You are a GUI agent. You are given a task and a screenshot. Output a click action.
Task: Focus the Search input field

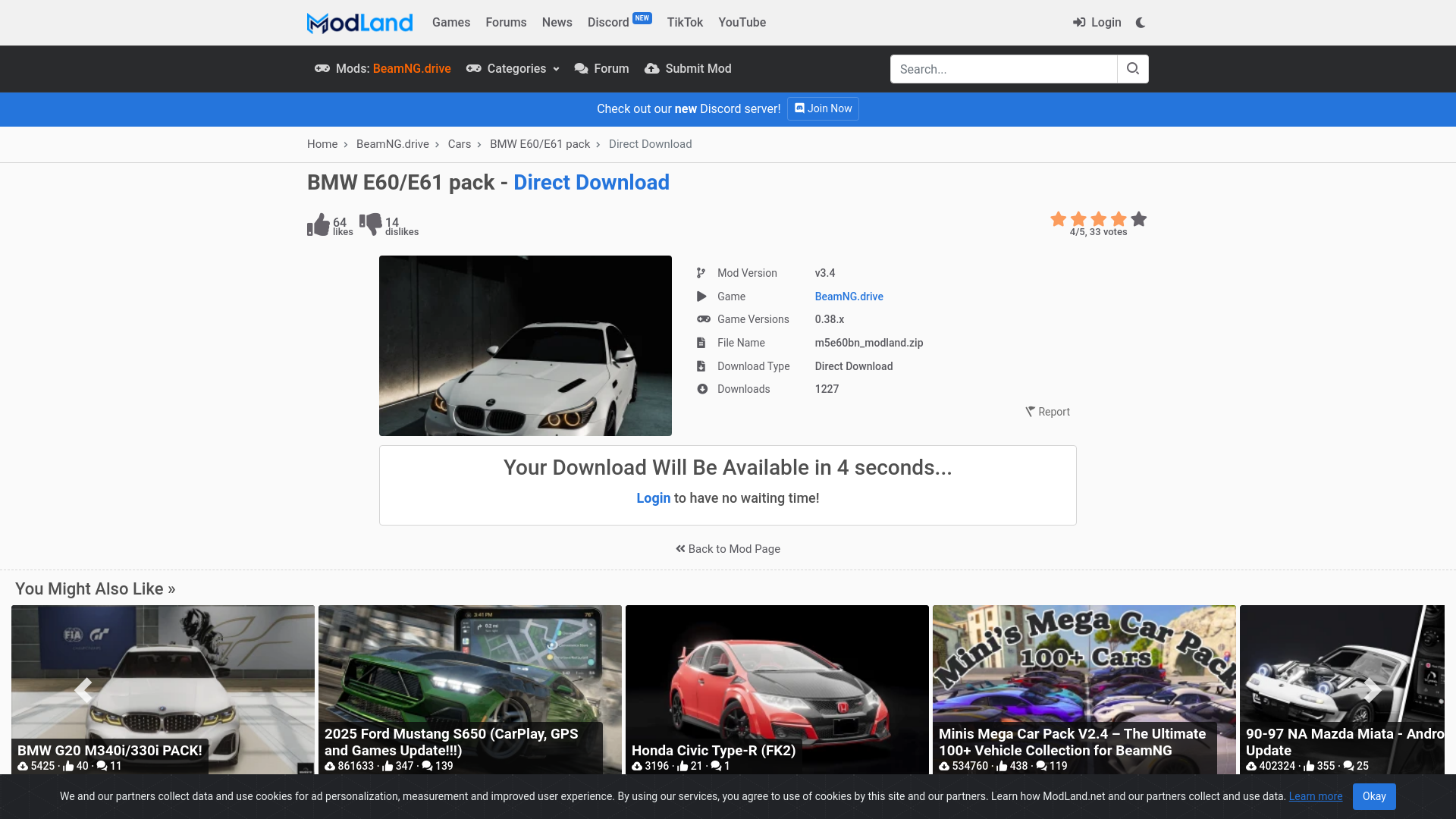pos(1003,69)
